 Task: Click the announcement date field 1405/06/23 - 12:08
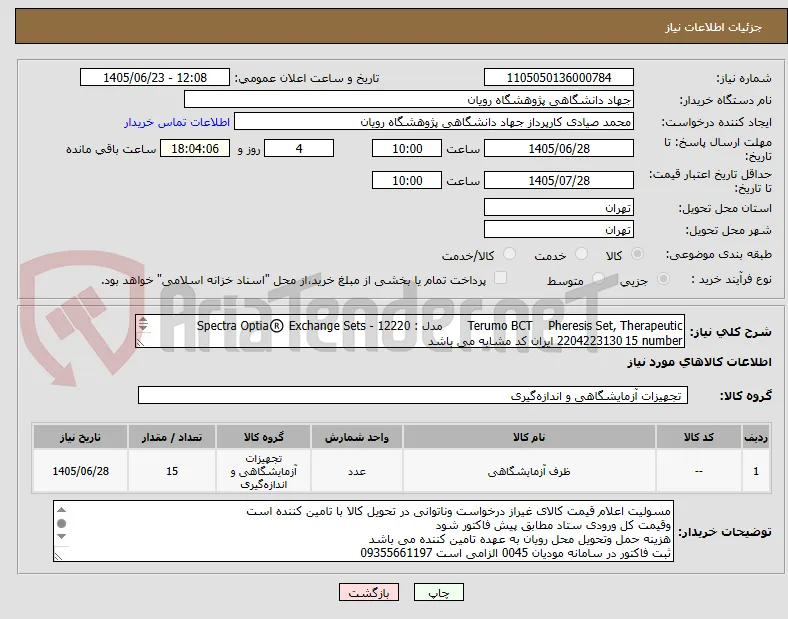155,77
